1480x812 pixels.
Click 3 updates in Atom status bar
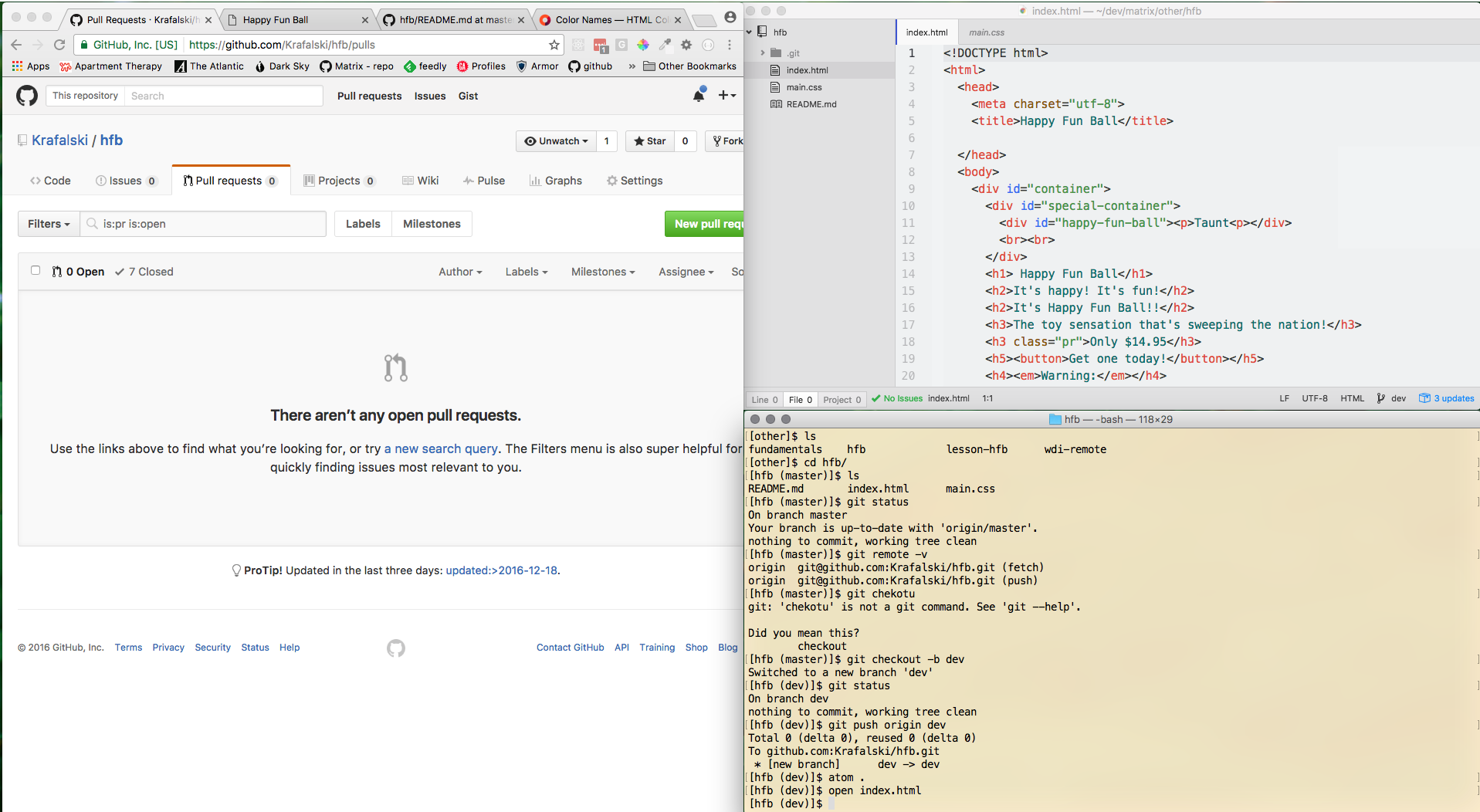pyautogui.click(x=1447, y=398)
